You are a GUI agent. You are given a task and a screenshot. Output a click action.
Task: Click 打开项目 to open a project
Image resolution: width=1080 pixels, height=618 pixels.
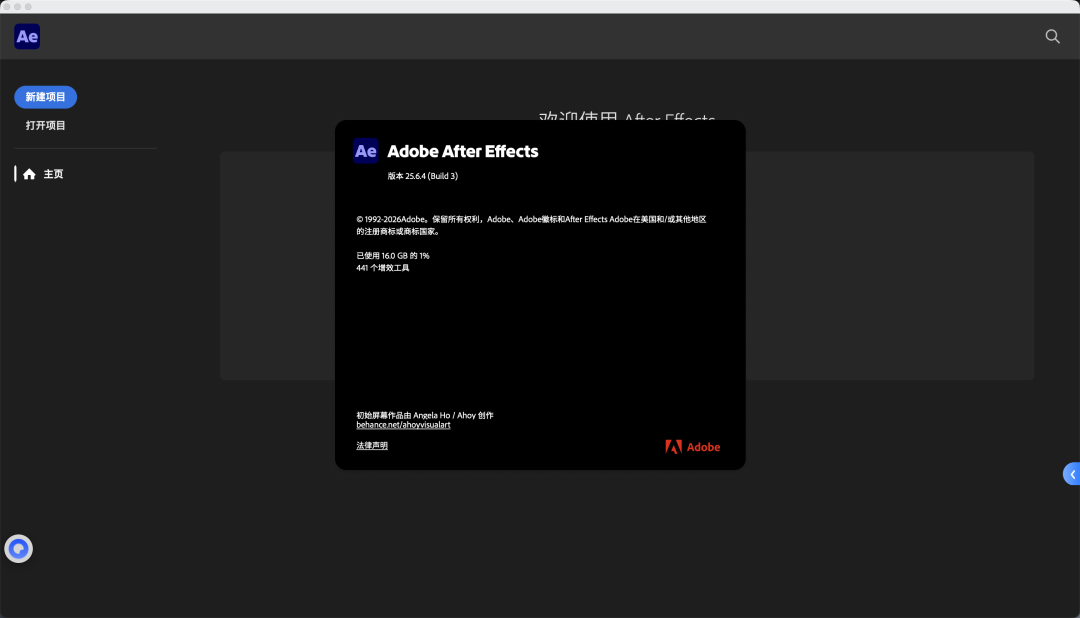coord(46,125)
